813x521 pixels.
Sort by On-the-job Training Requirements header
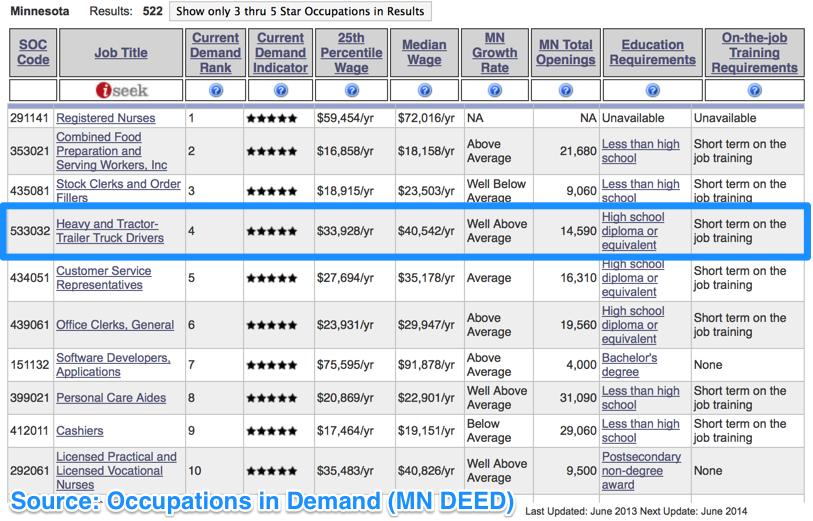click(754, 52)
